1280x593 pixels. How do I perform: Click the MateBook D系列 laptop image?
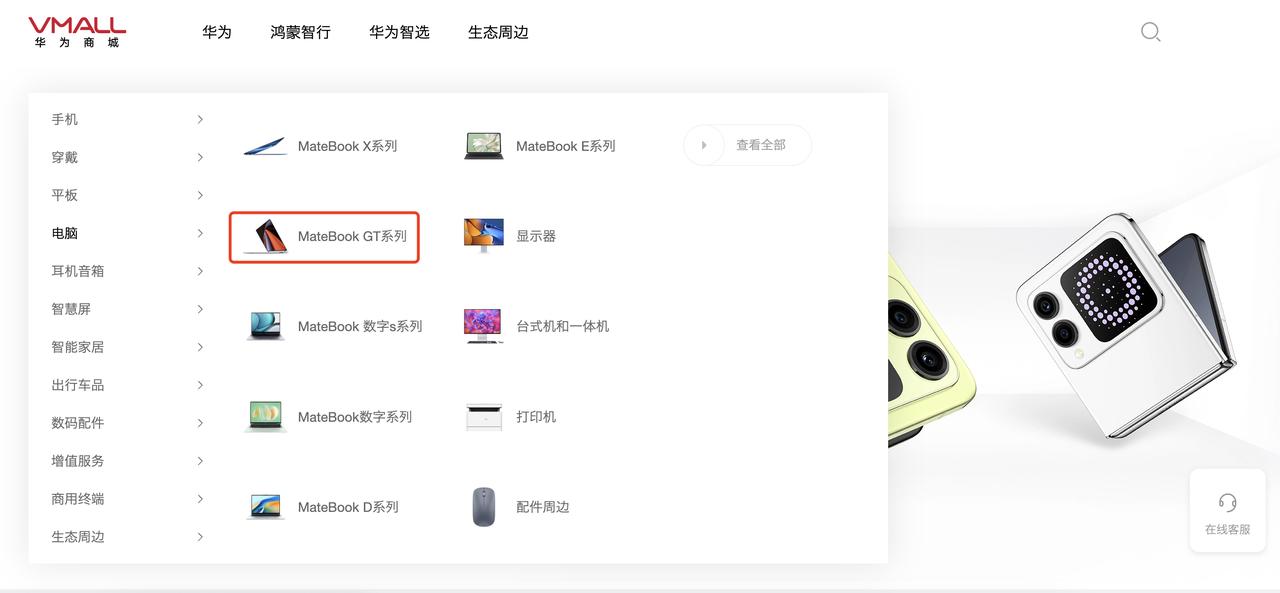[265, 507]
